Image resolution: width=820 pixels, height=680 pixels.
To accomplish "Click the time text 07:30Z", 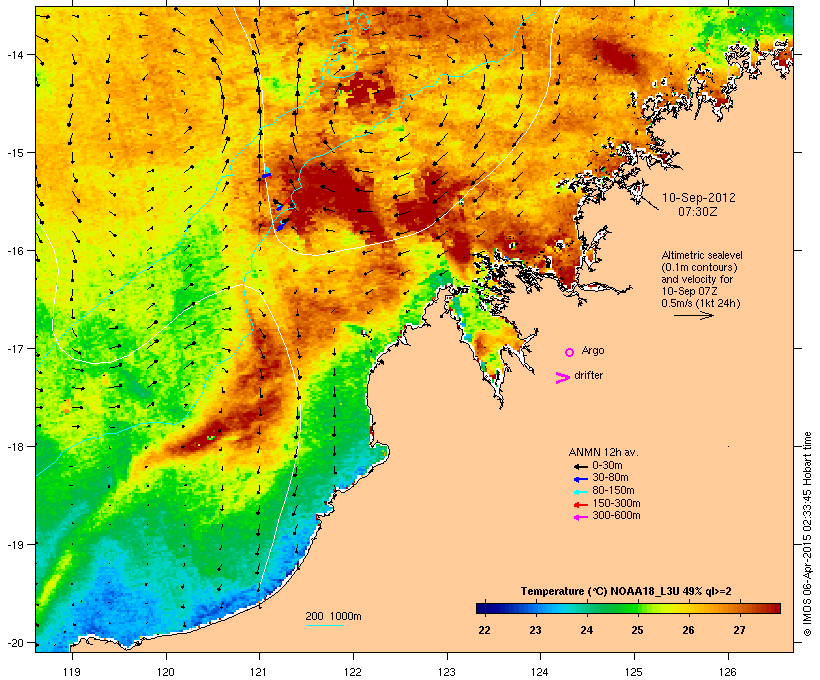I will point(698,212).
